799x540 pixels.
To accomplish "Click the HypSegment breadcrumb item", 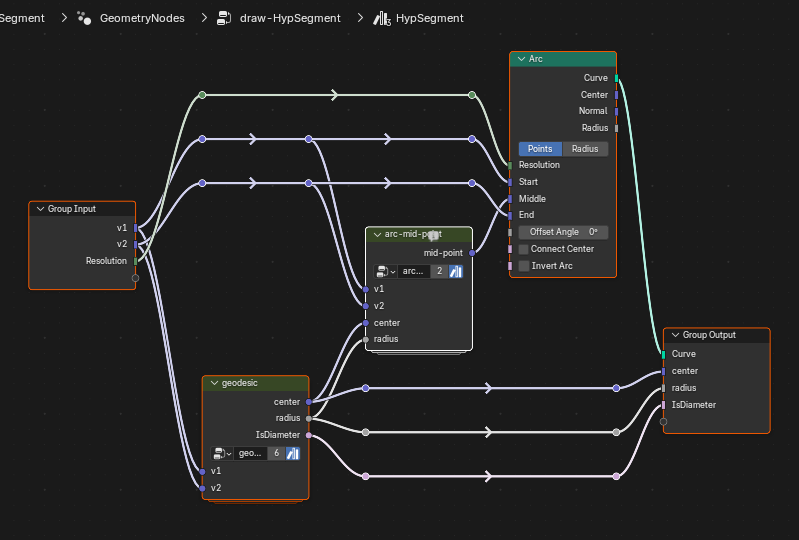I will 430,18.
